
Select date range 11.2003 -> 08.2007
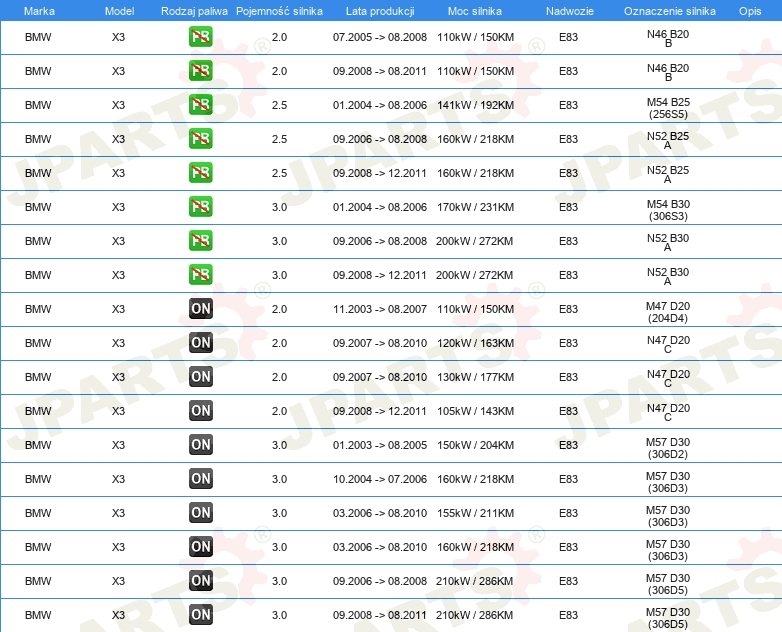tap(380, 309)
